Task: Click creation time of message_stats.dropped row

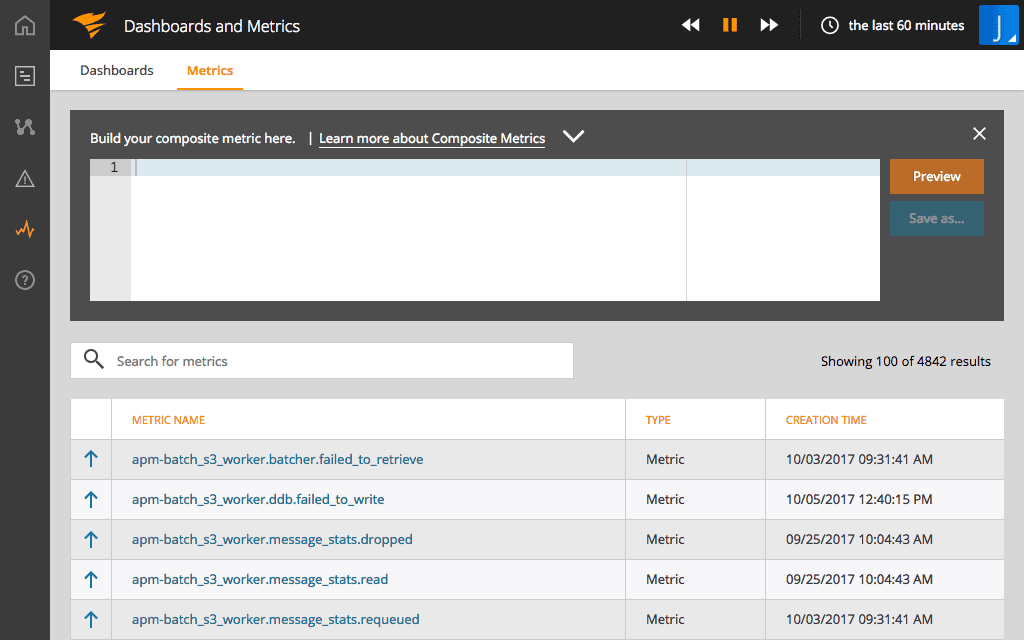Action: 859,539
